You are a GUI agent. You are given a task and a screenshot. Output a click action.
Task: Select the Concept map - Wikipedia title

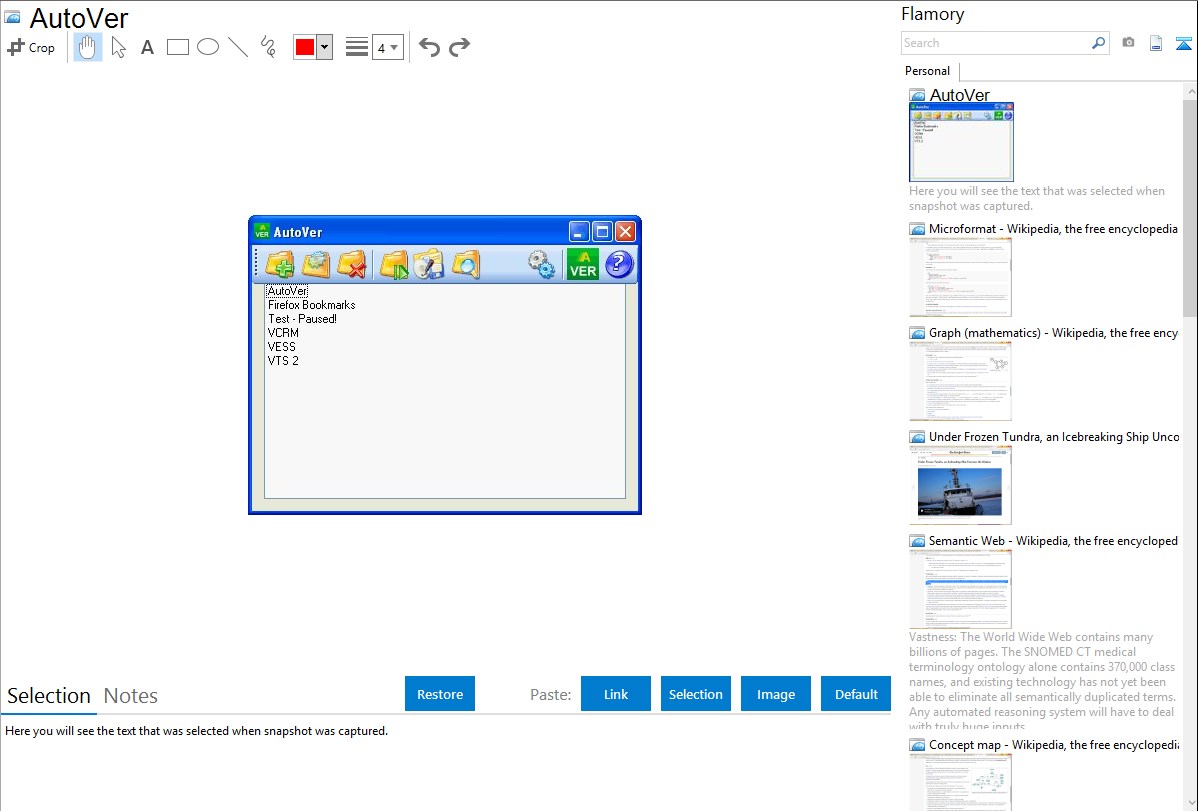pyautogui.click(x=1053, y=744)
